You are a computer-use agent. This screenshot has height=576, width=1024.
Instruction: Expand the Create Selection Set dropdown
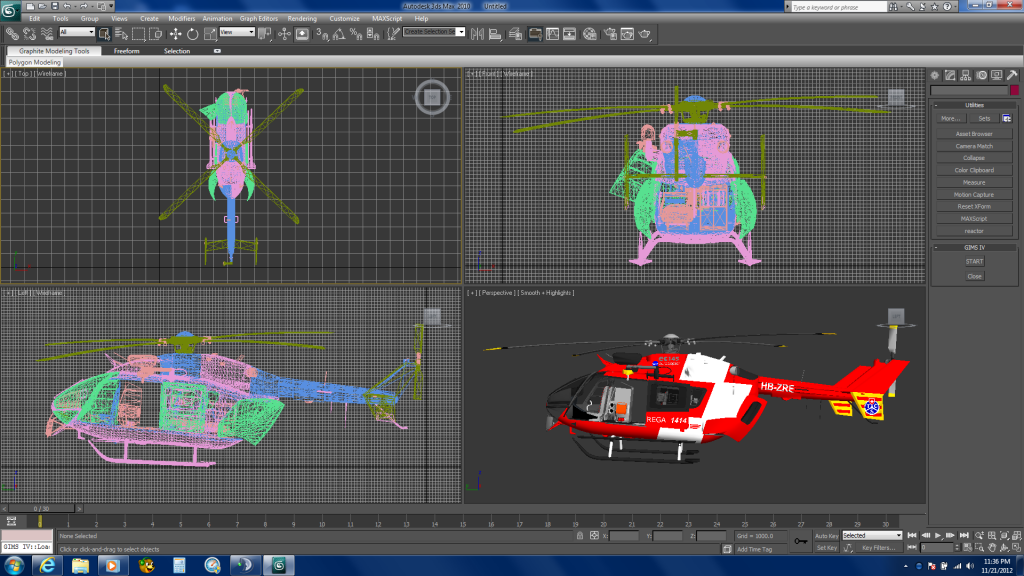462,32
